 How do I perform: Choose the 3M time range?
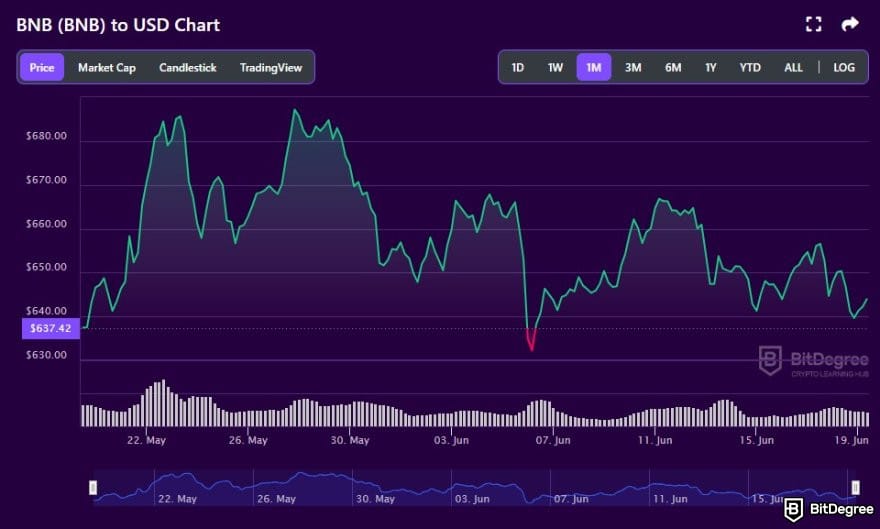click(633, 67)
